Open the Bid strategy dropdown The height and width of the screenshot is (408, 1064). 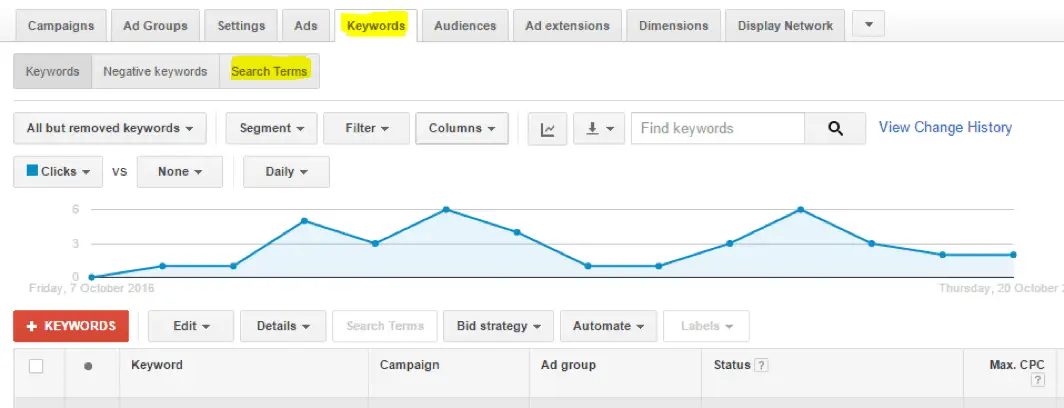(x=499, y=326)
